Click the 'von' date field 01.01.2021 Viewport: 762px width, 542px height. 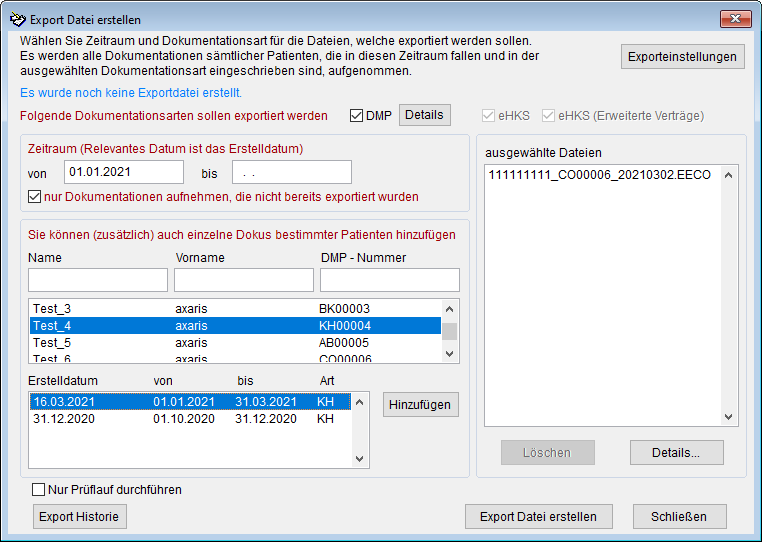coord(124,172)
